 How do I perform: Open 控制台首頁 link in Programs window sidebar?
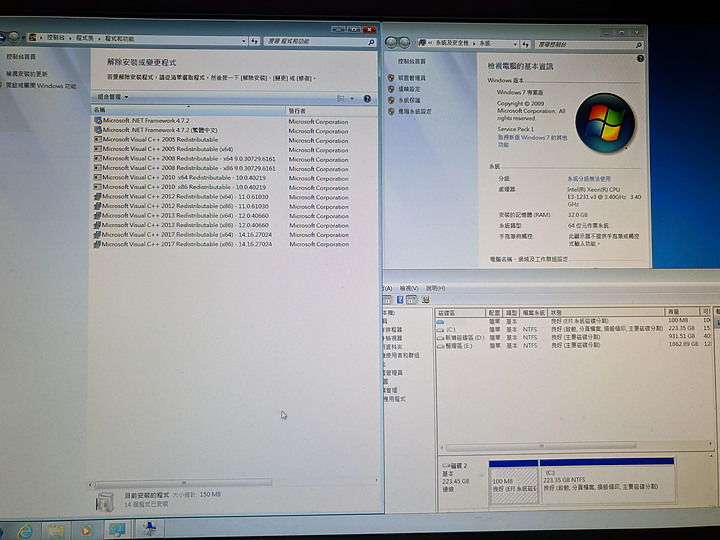tap(21, 56)
